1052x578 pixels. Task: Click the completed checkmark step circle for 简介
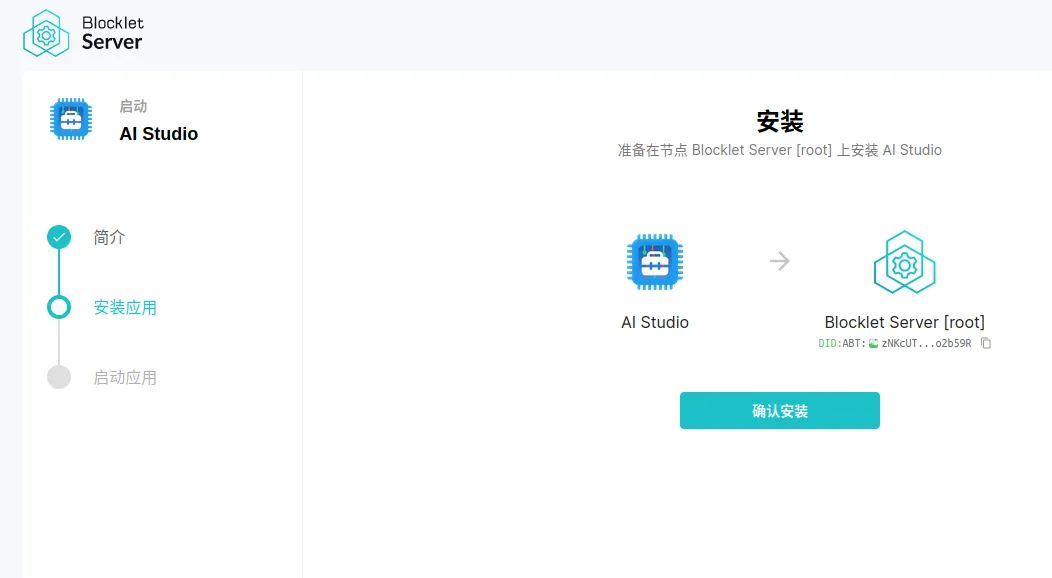(59, 237)
